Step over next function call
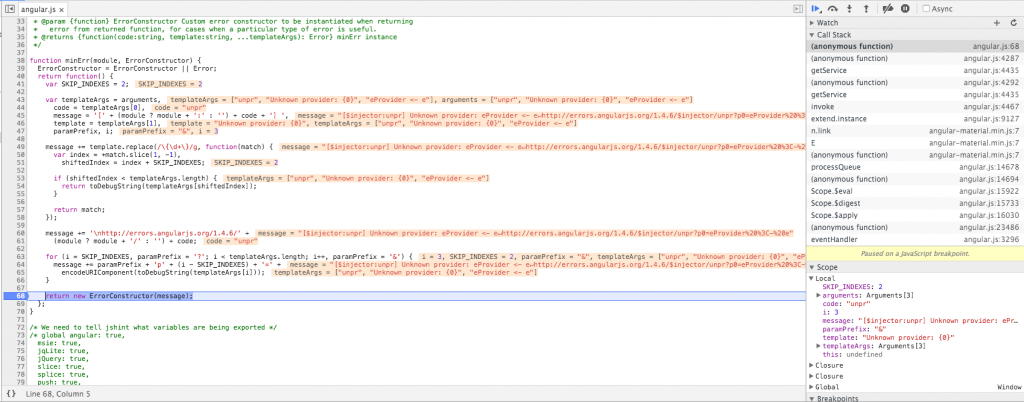The width and height of the screenshot is (1024, 402). tap(833, 8)
